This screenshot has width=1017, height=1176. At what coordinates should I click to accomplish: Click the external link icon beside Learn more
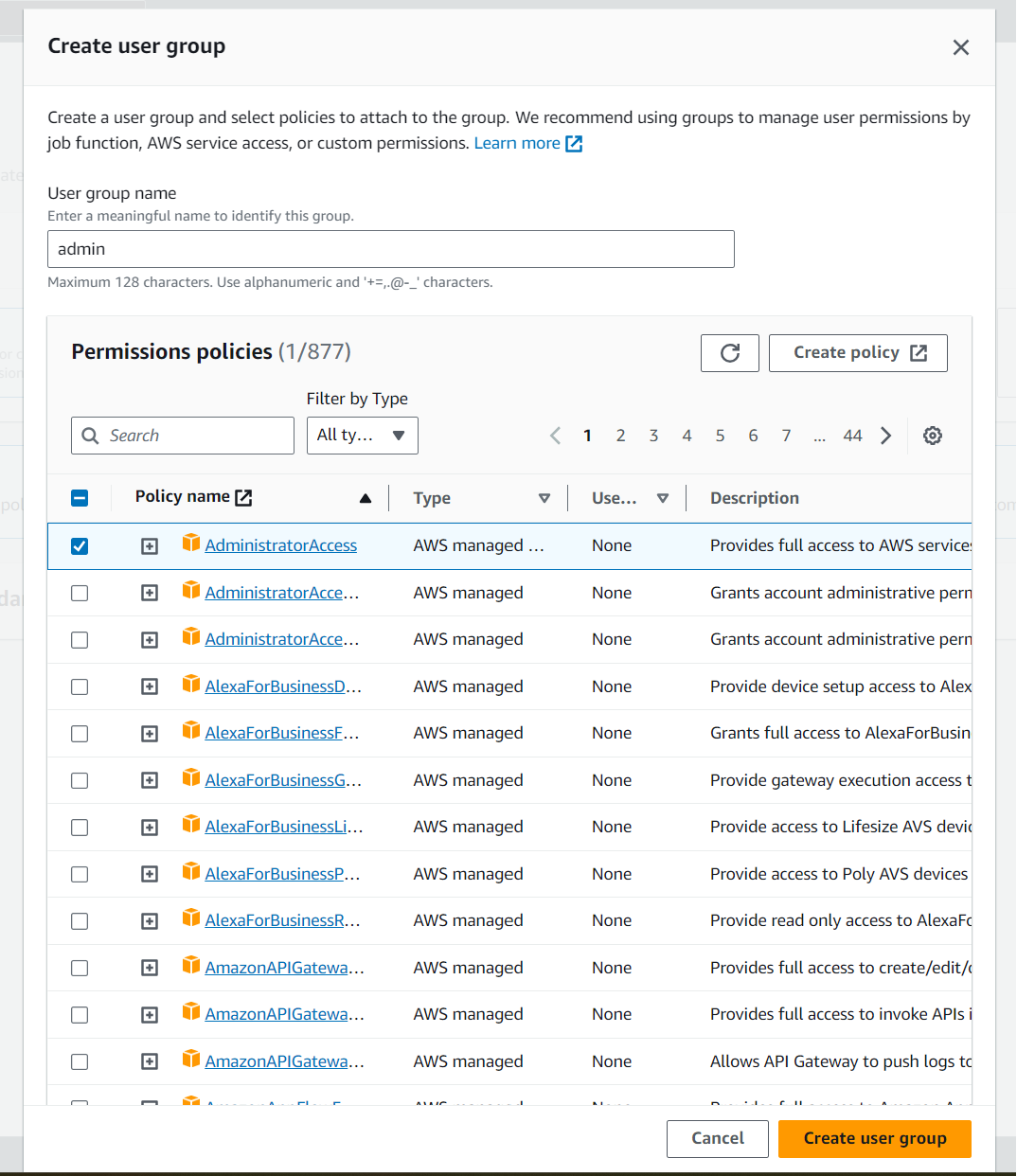point(574,144)
